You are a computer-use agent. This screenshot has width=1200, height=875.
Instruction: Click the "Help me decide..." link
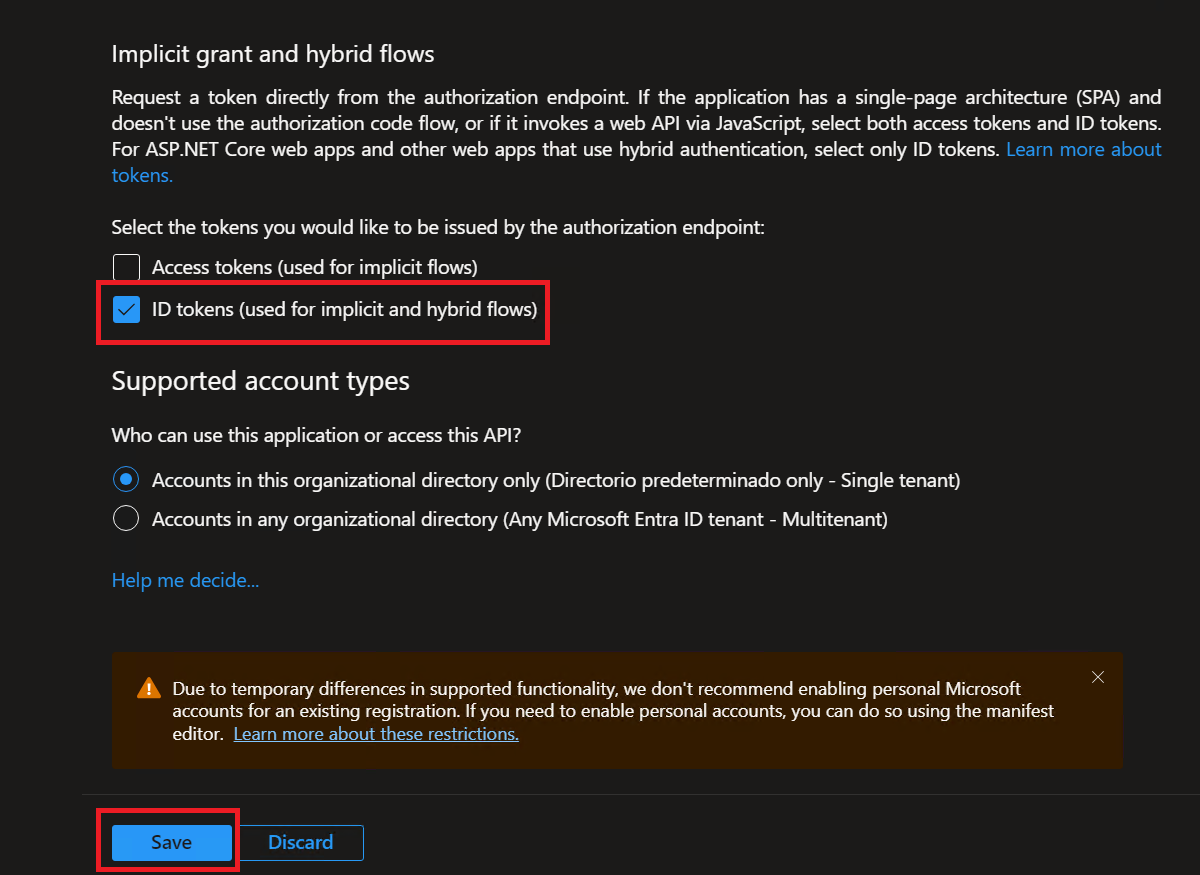(185, 580)
